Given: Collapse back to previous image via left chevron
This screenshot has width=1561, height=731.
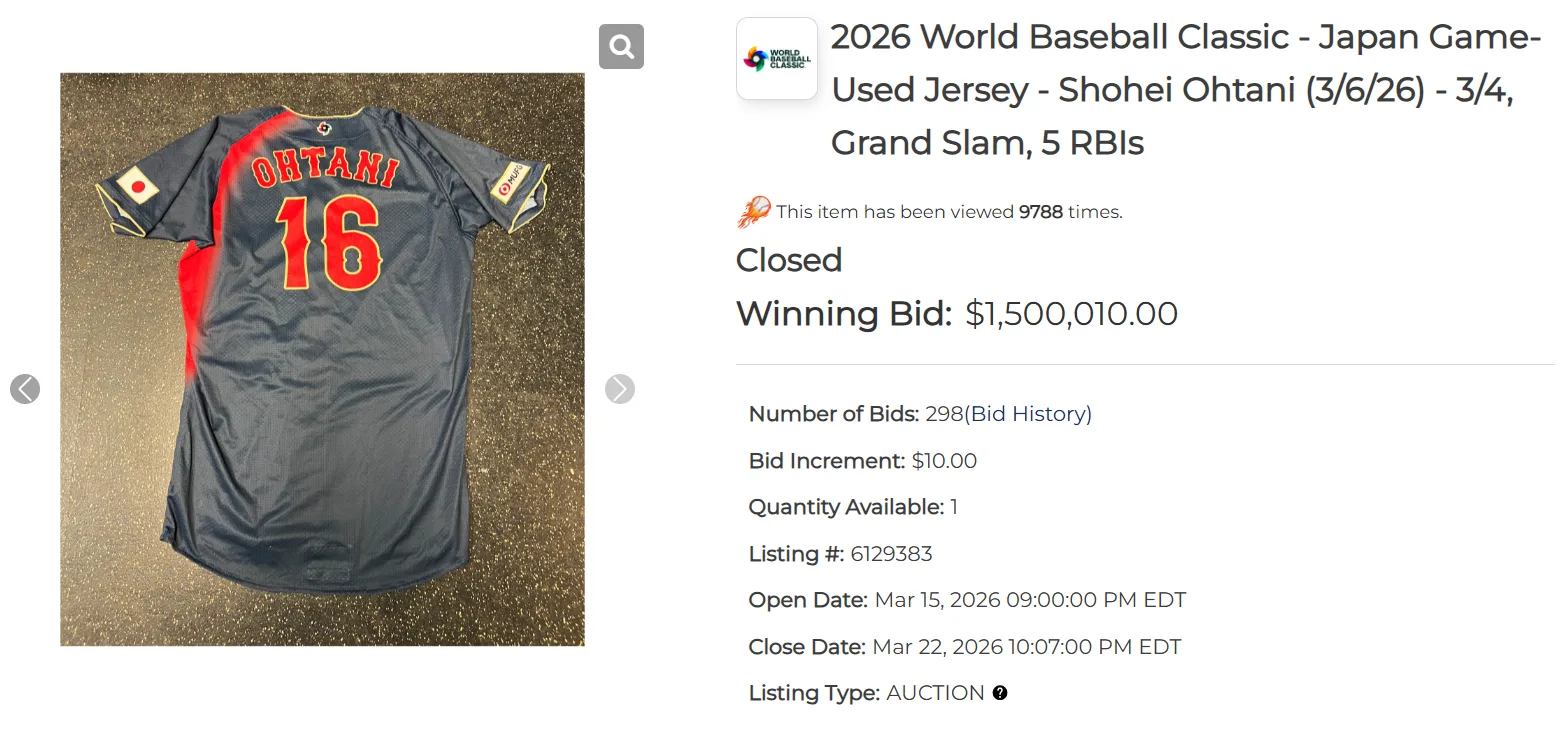Looking at the screenshot, I should 24,389.
